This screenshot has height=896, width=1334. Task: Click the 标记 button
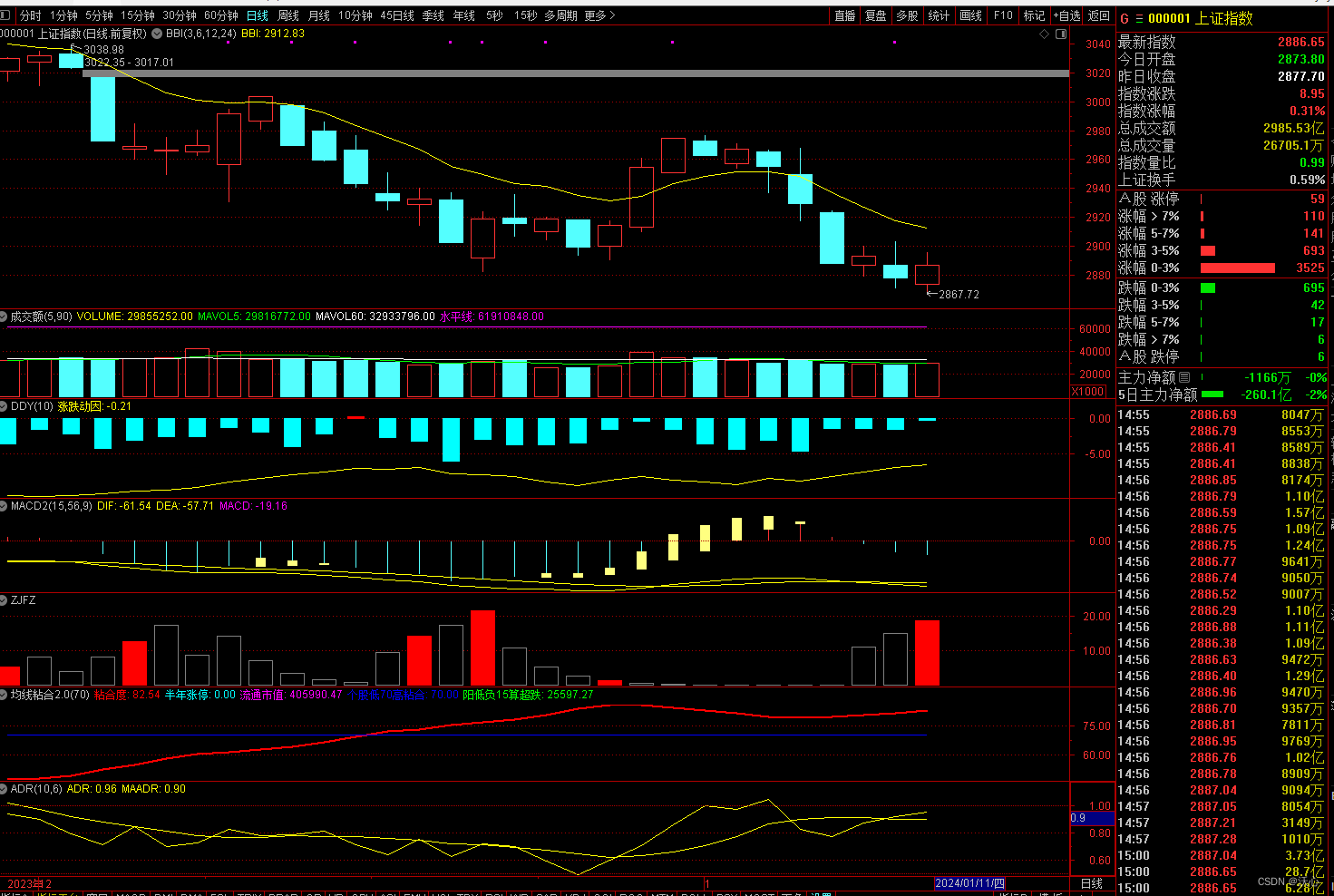coord(1035,15)
